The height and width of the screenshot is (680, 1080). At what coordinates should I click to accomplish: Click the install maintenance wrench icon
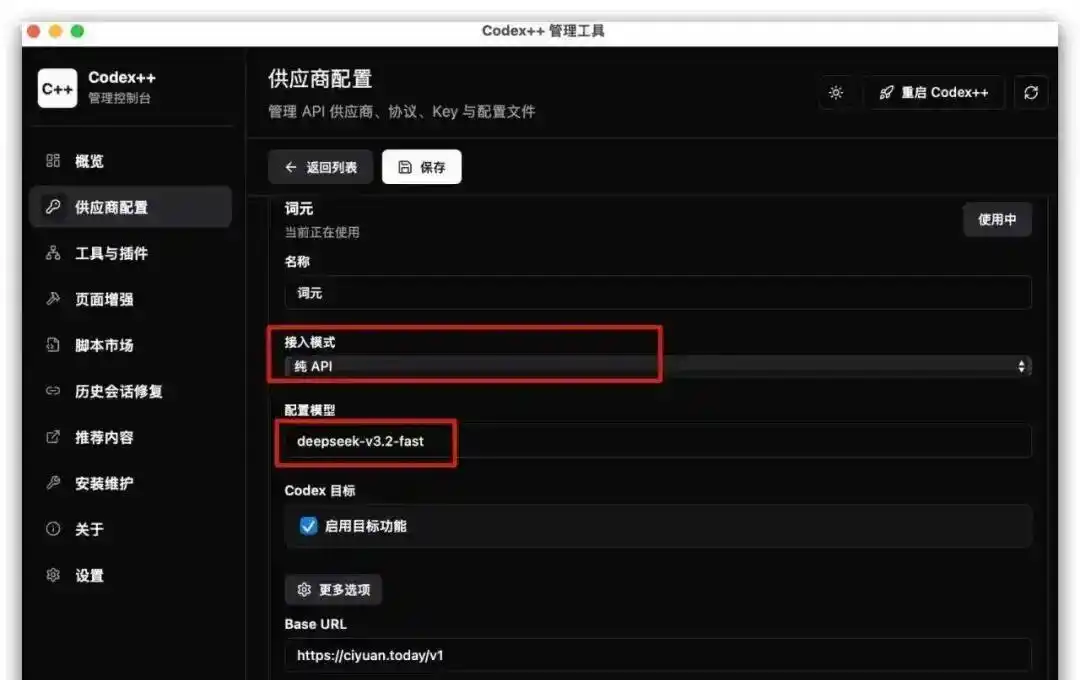click(x=53, y=483)
